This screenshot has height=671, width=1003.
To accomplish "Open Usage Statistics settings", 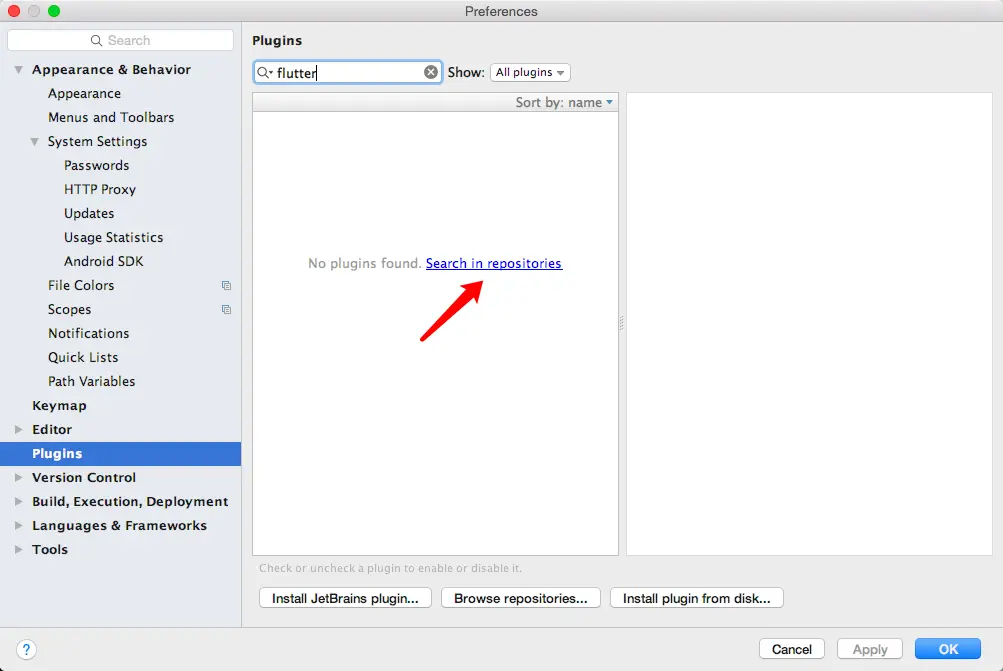I will coord(113,237).
